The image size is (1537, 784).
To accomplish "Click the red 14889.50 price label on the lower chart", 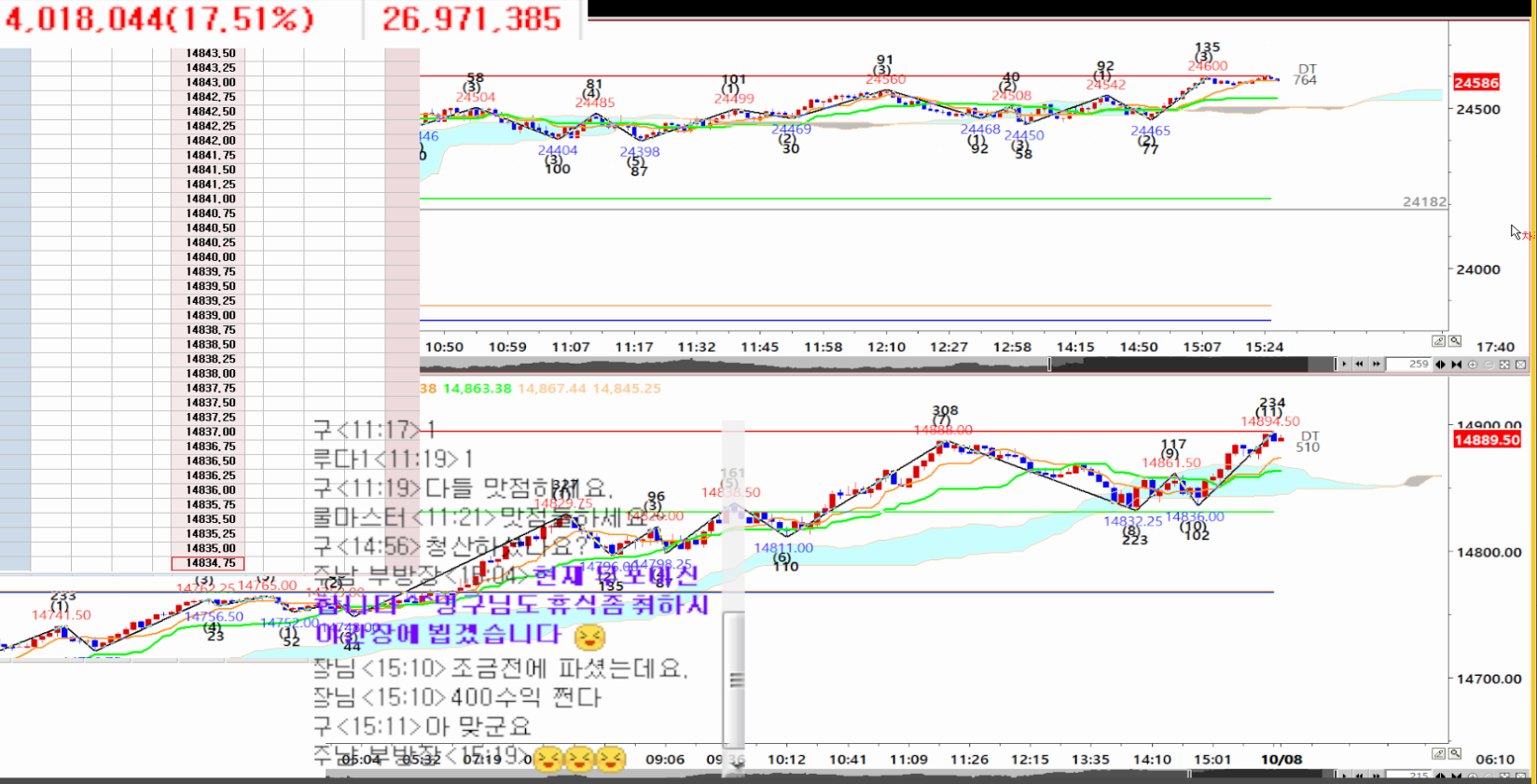I will tap(1487, 440).
